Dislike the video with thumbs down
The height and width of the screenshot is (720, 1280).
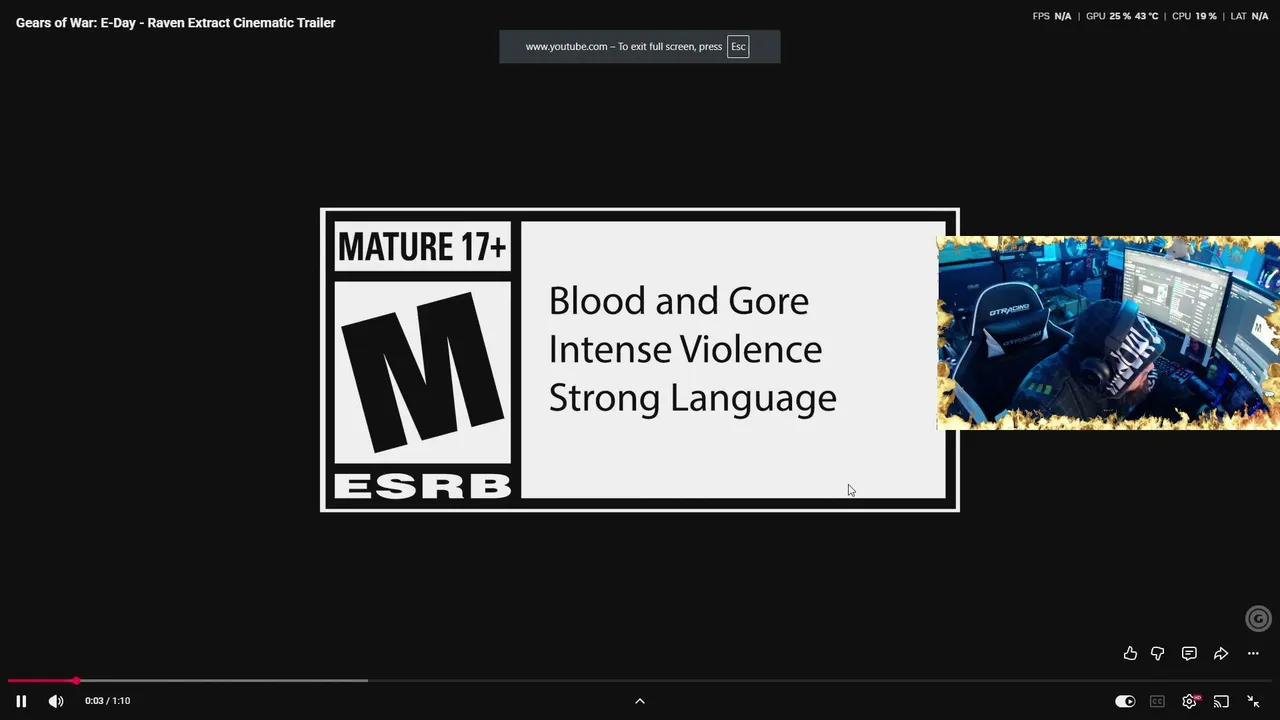point(1158,654)
